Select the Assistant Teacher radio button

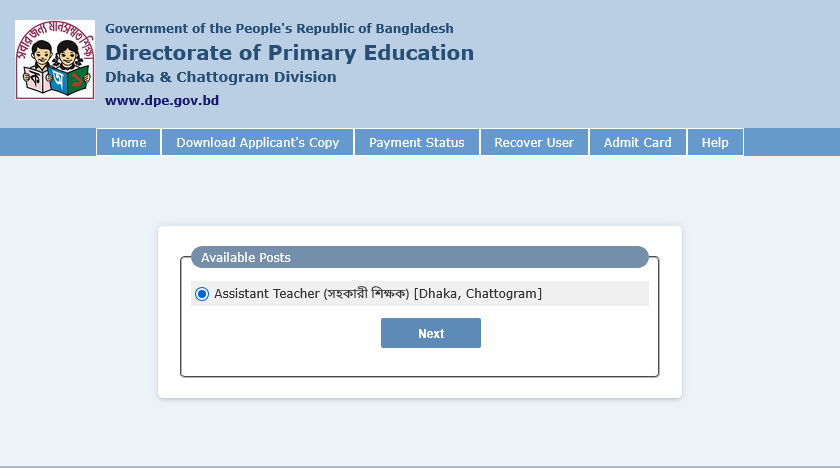tap(202, 294)
